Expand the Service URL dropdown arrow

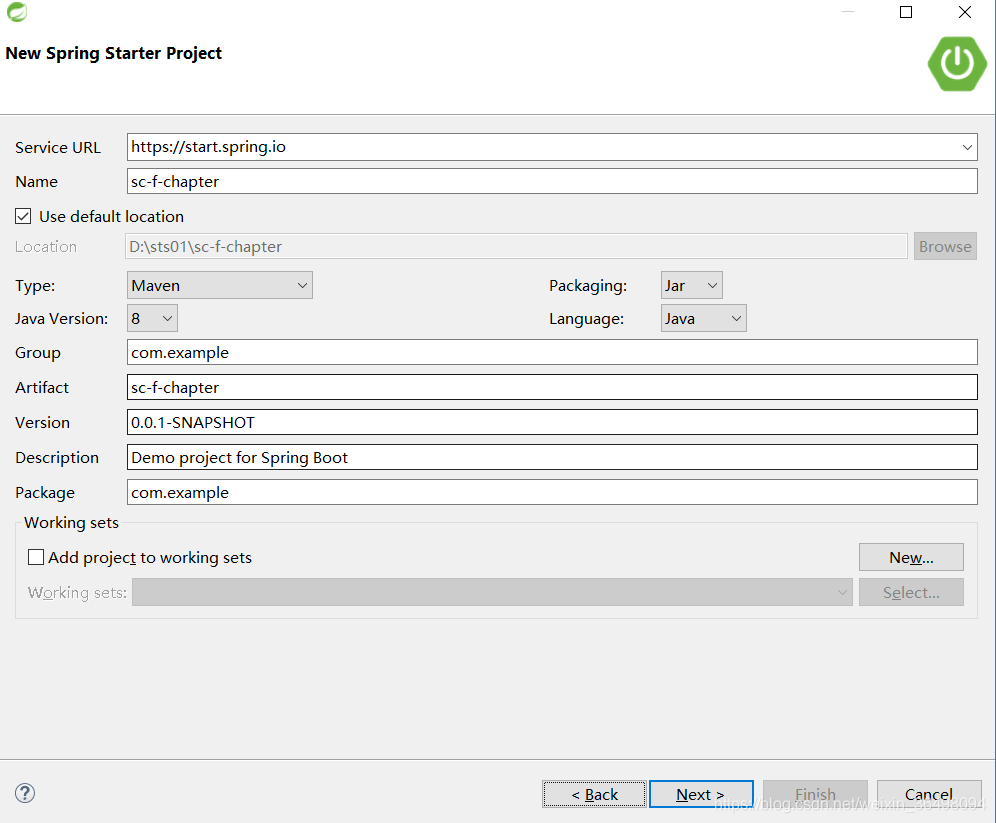pos(967,147)
